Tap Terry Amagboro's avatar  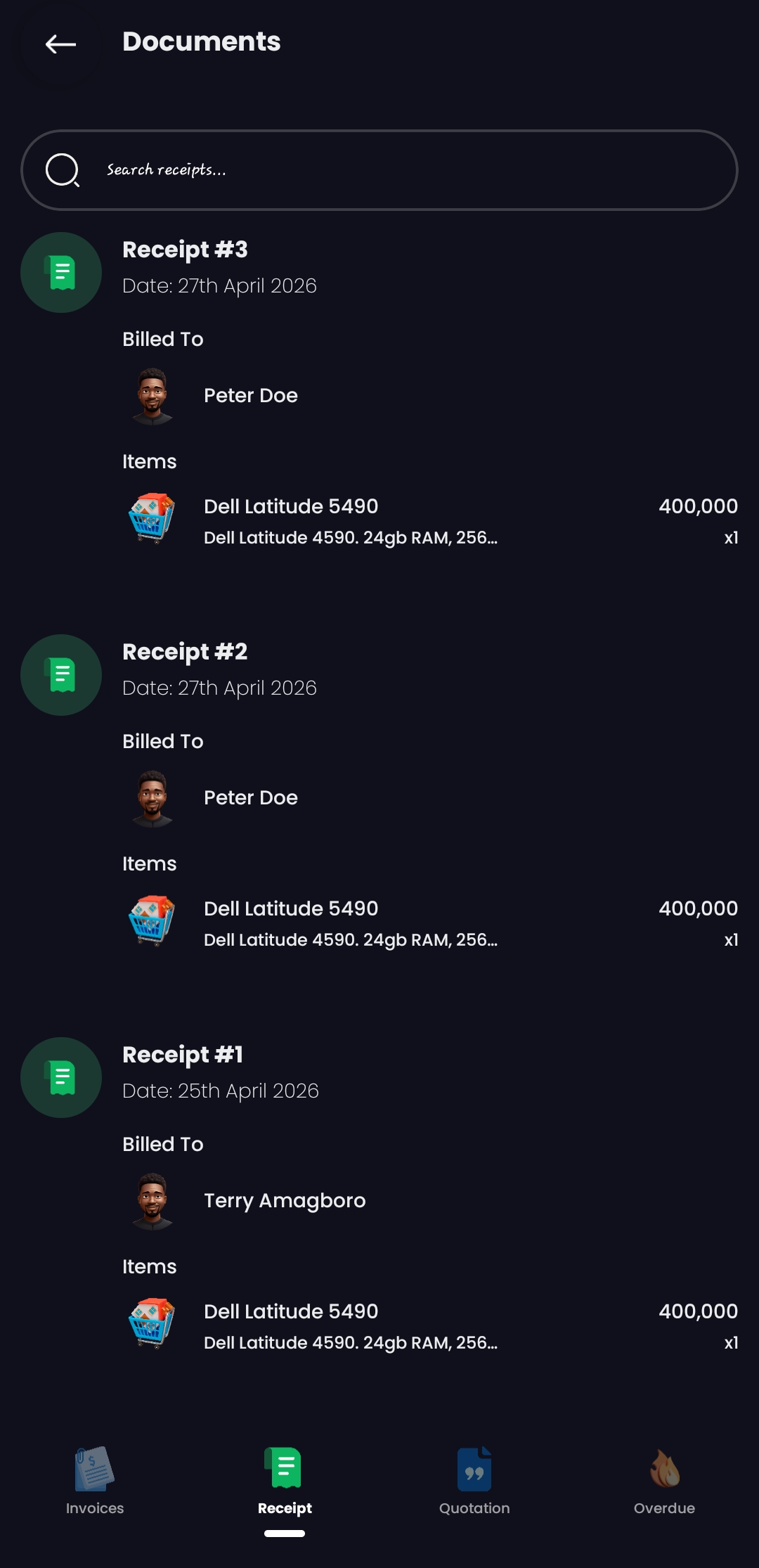pyautogui.click(x=153, y=1201)
